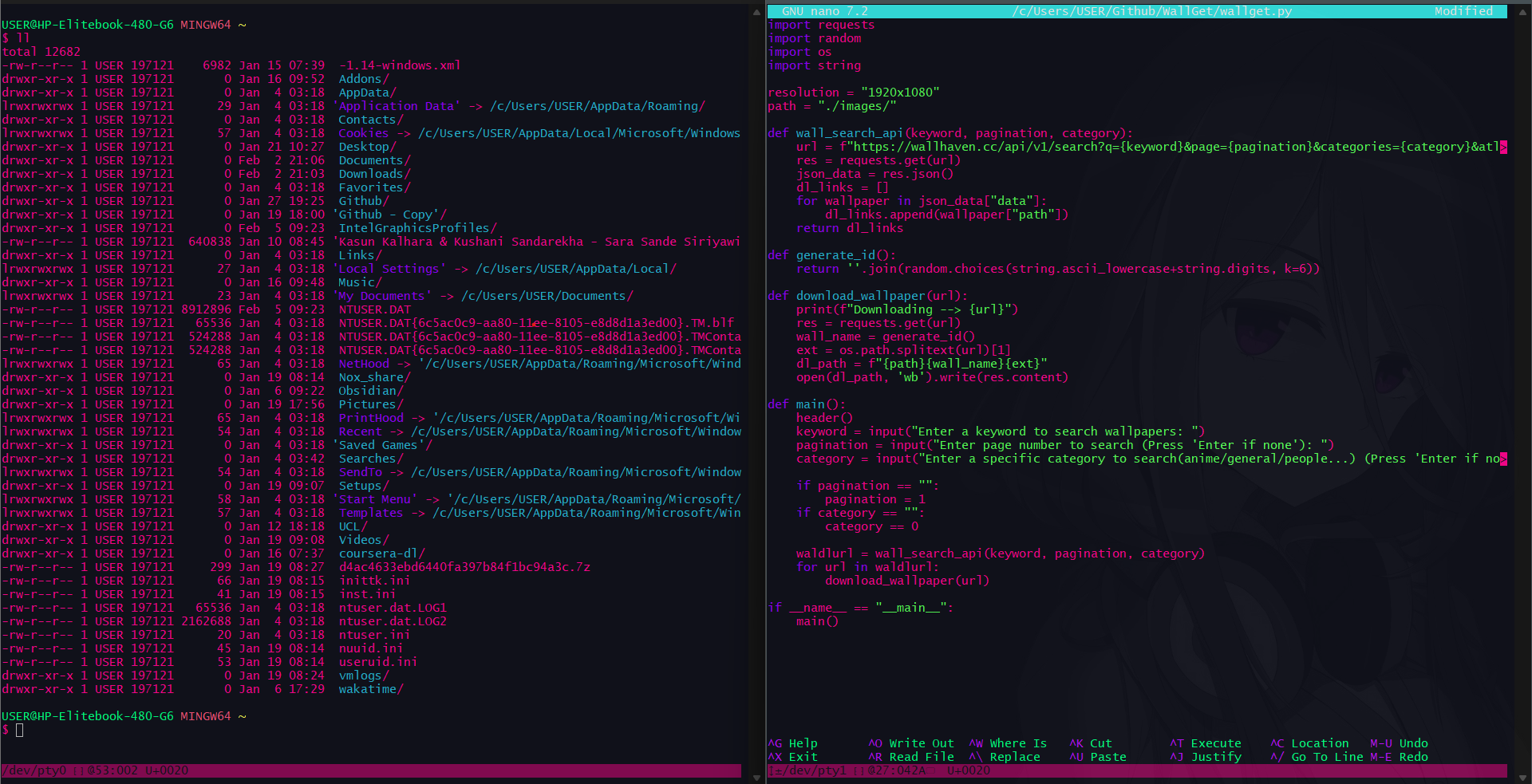Click the 'def generate_id():' line
The height and width of the screenshot is (784, 1532).
pyautogui.click(x=832, y=255)
